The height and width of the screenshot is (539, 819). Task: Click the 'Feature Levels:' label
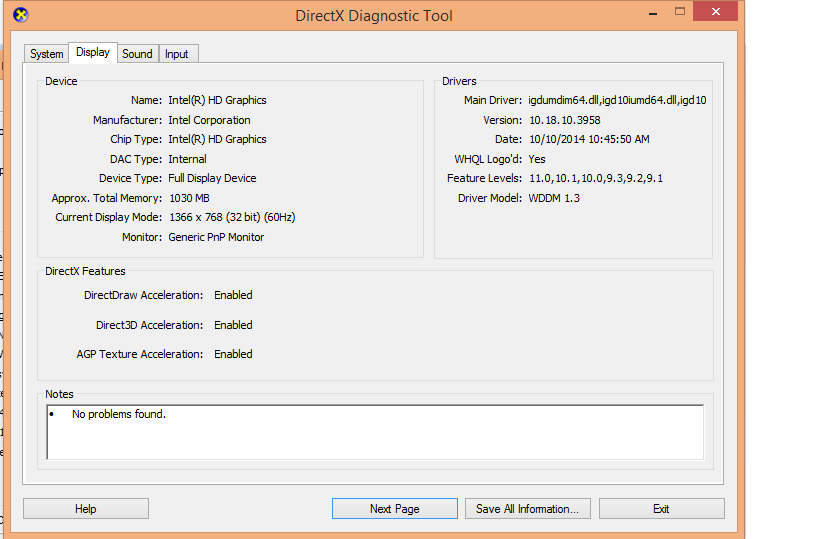coord(484,179)
